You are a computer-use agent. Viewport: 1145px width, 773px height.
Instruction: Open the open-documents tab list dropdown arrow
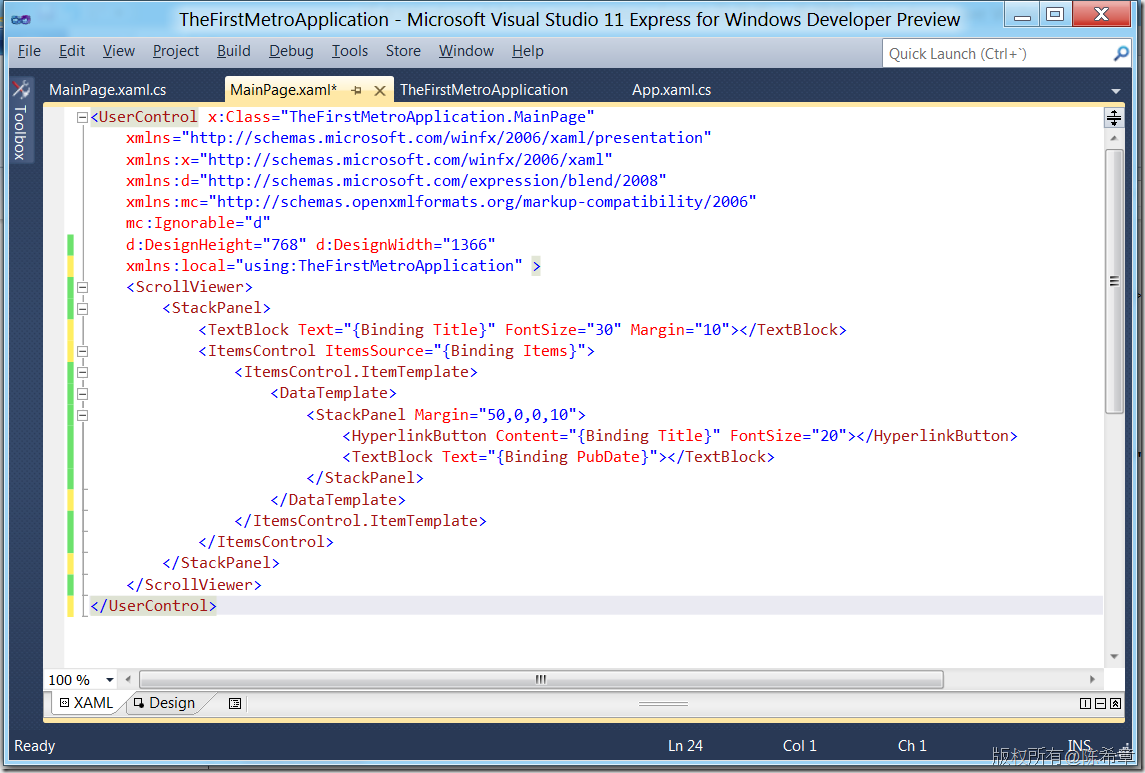pos(1116,91)
